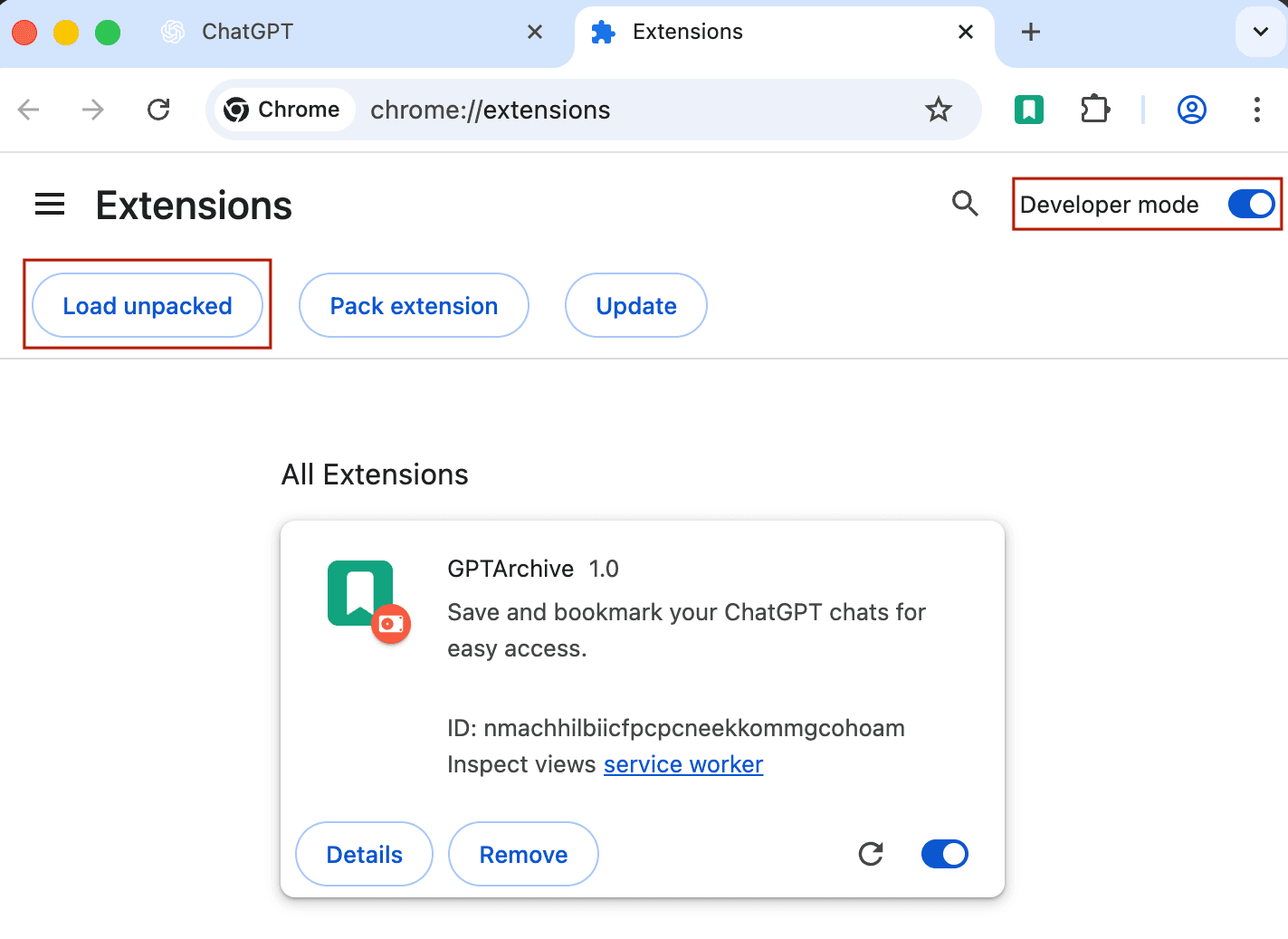Turn off the GPTArchive extension

[x=944, y=853]
